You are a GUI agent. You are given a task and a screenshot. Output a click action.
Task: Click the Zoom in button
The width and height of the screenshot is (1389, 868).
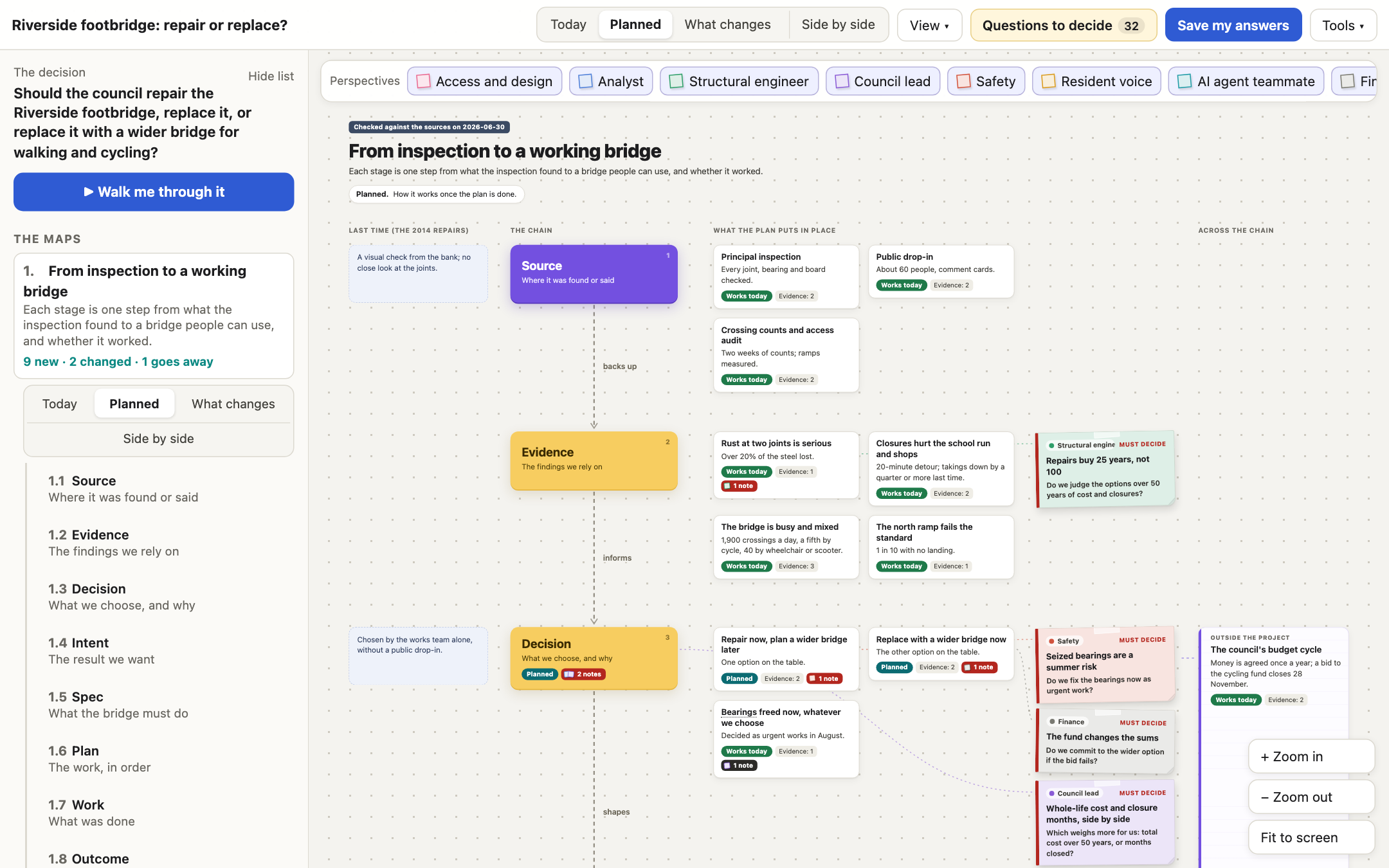click(x=1311, y=757)
